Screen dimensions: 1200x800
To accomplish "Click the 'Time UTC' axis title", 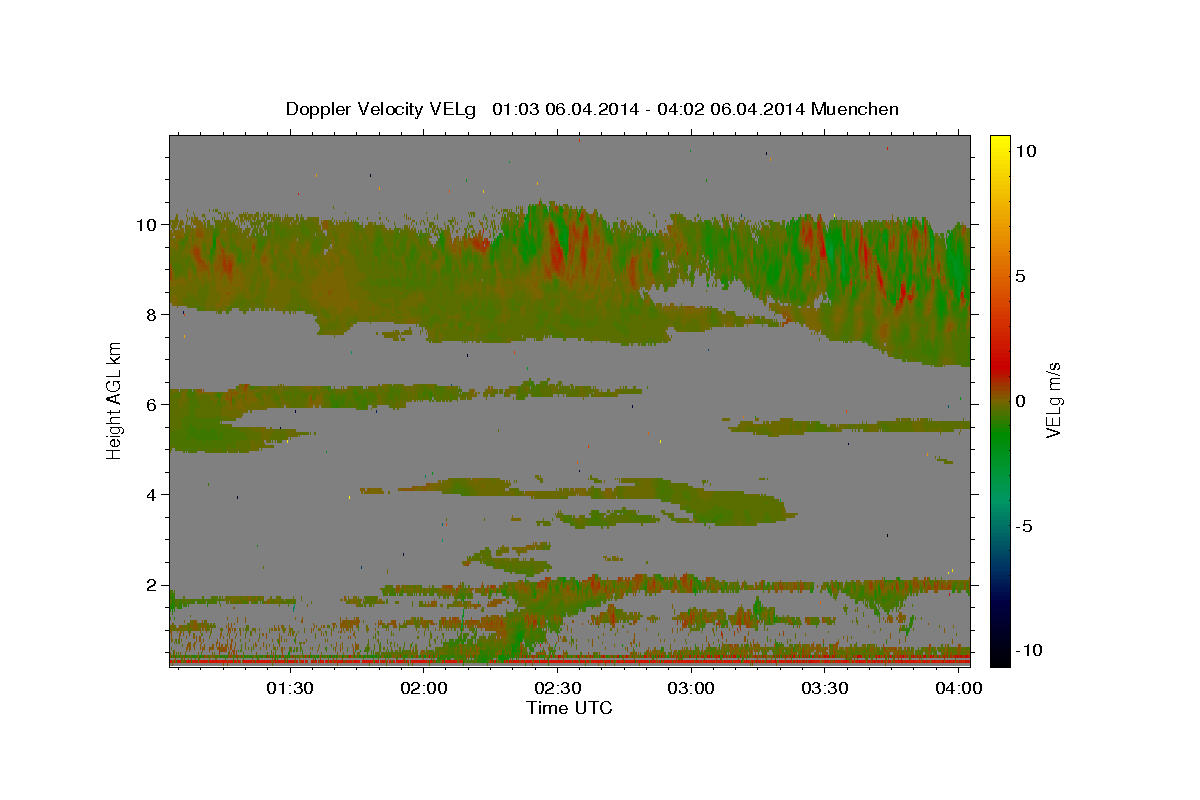I will [x=569, y=708].
